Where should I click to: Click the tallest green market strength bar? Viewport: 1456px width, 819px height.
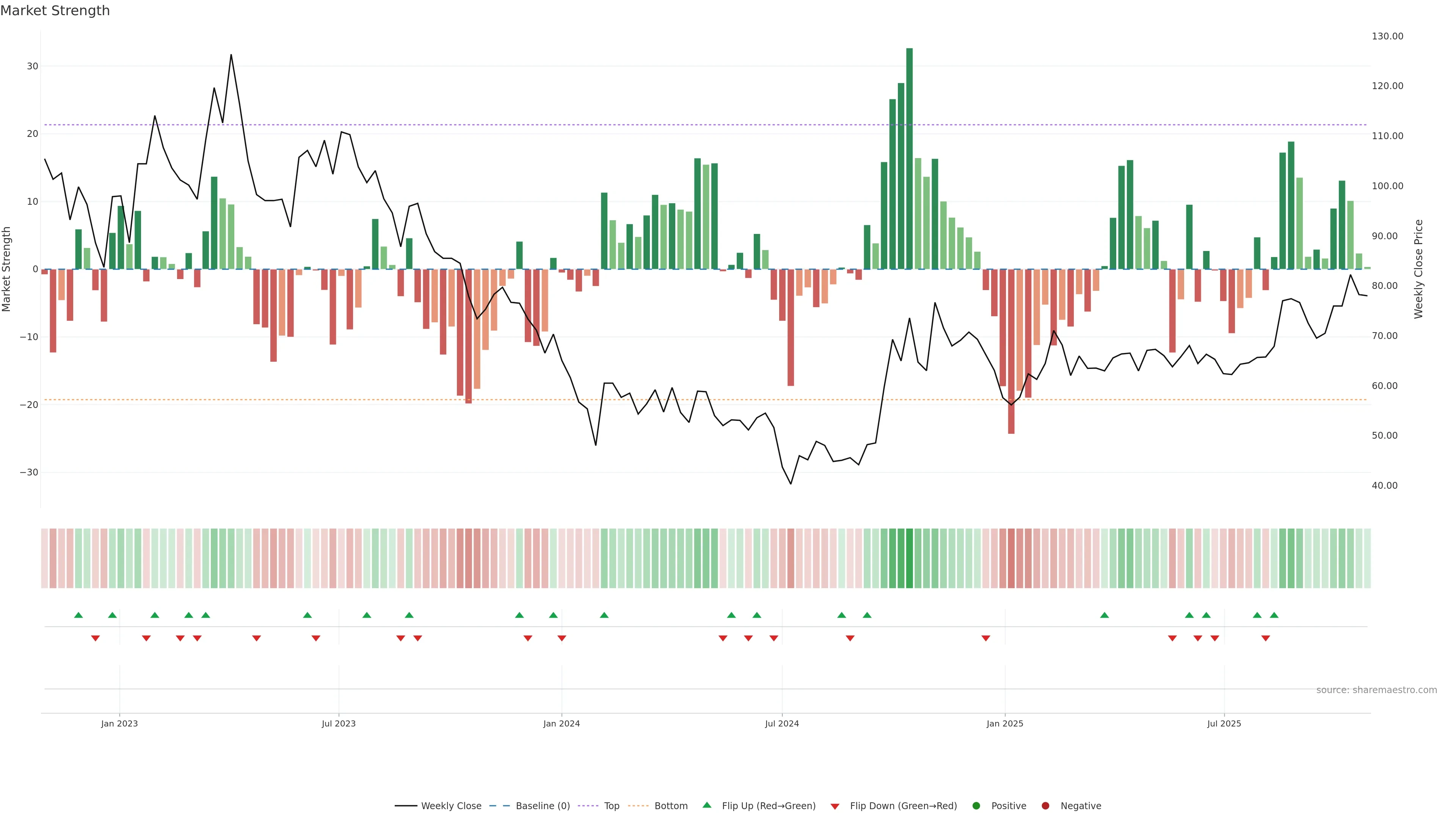click(910, 158)
